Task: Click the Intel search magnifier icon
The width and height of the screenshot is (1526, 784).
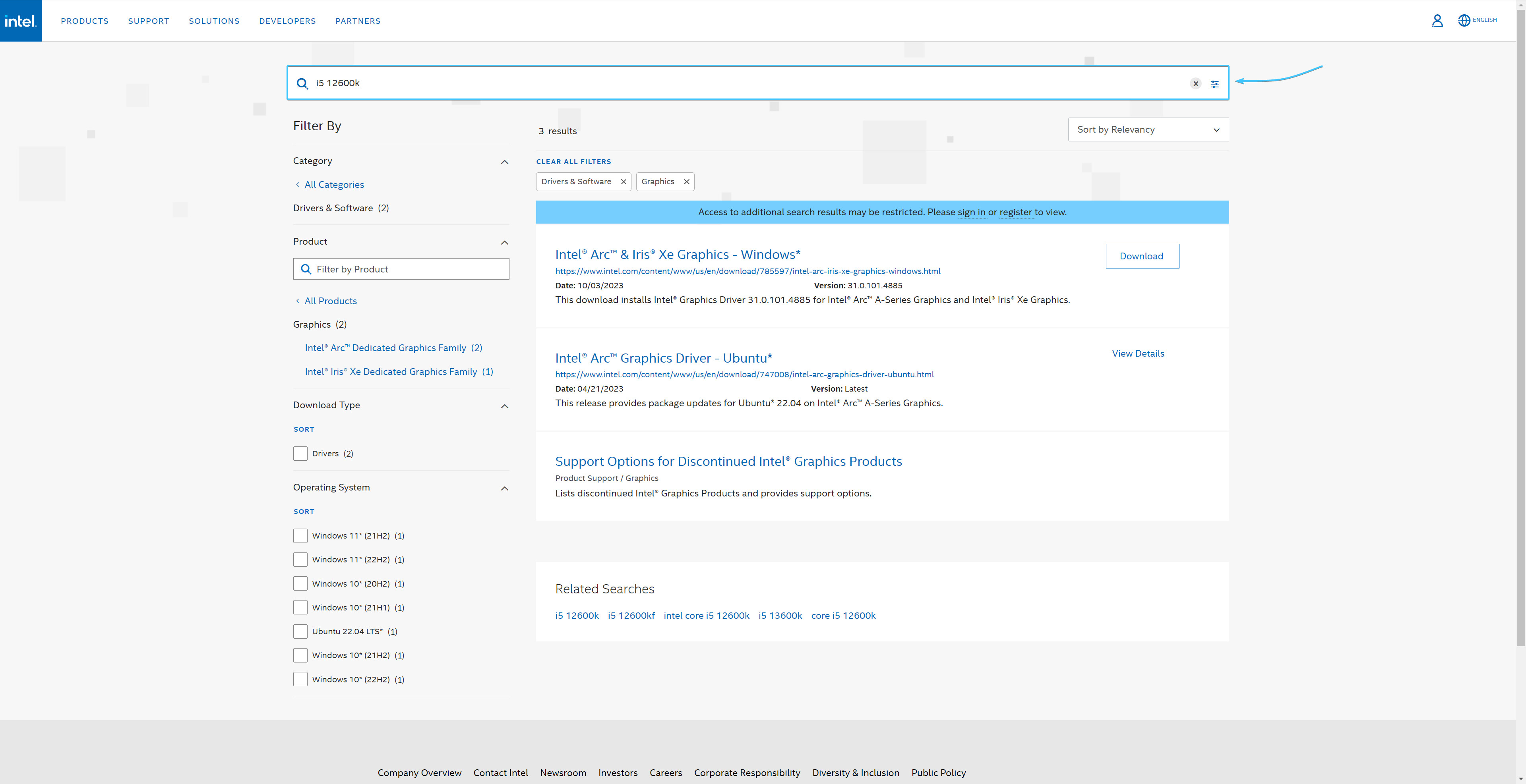Action: point(302,83)
